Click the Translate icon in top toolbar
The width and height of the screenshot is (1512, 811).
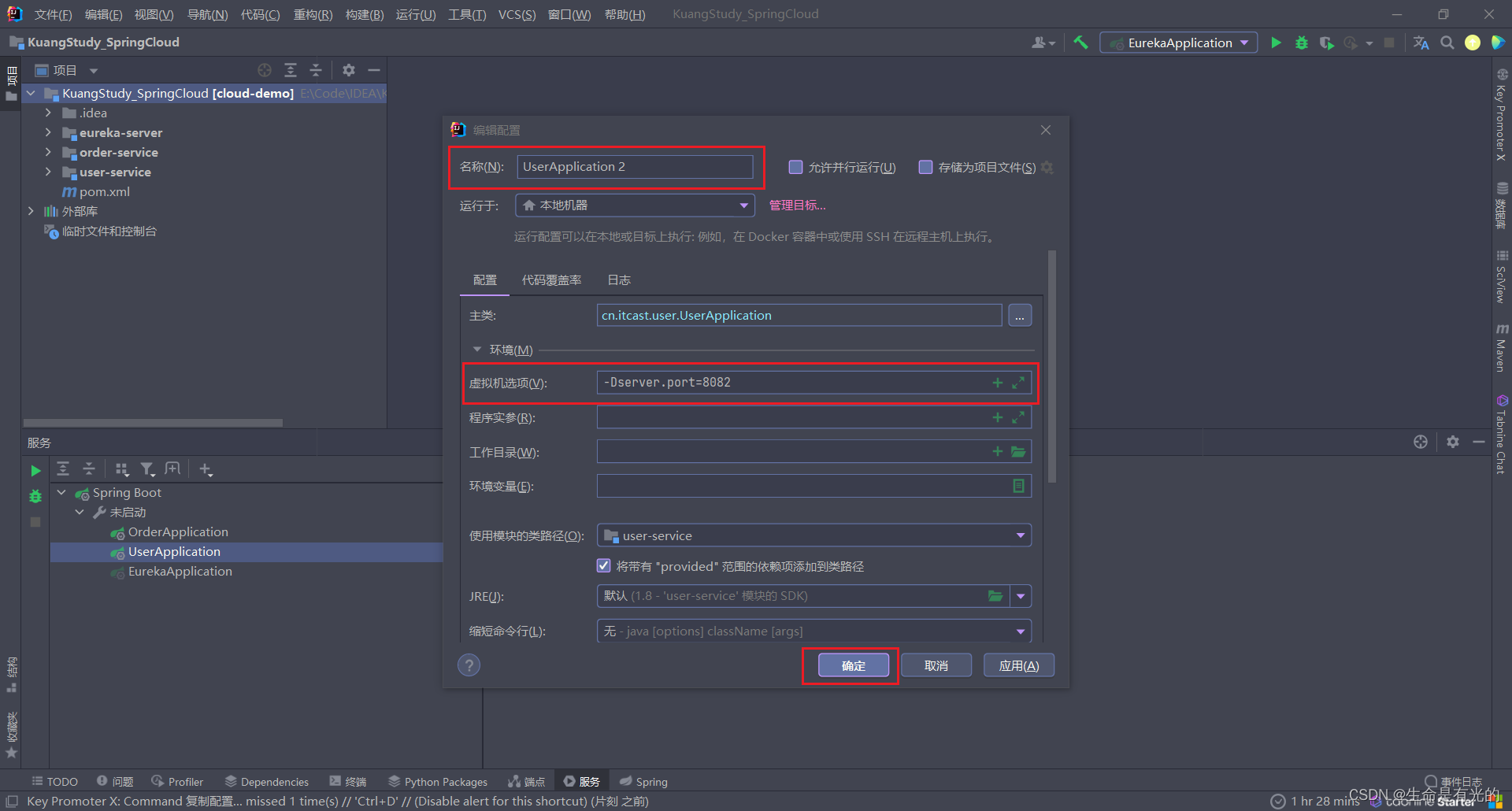click(x=1421, y=43)
